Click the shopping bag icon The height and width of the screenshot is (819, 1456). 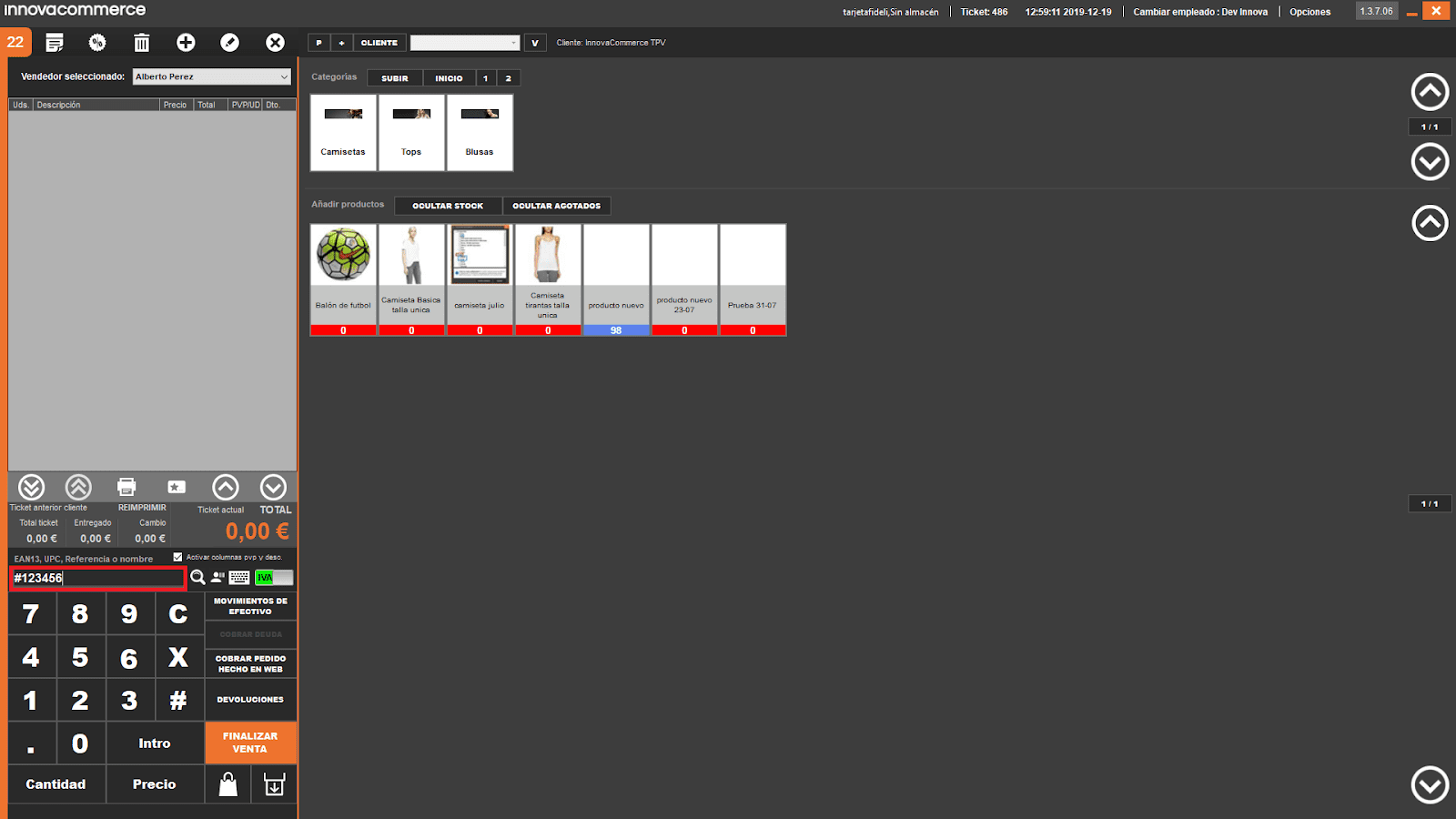(x=228, y=784)
